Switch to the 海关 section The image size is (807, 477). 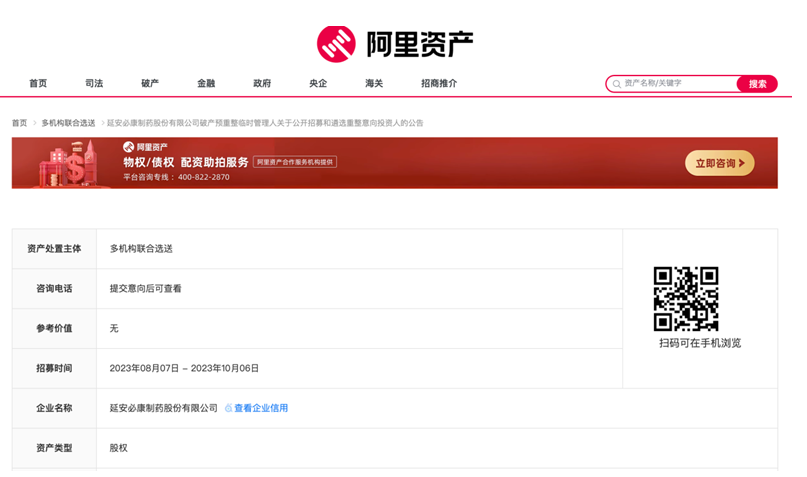tap(374, 83)
